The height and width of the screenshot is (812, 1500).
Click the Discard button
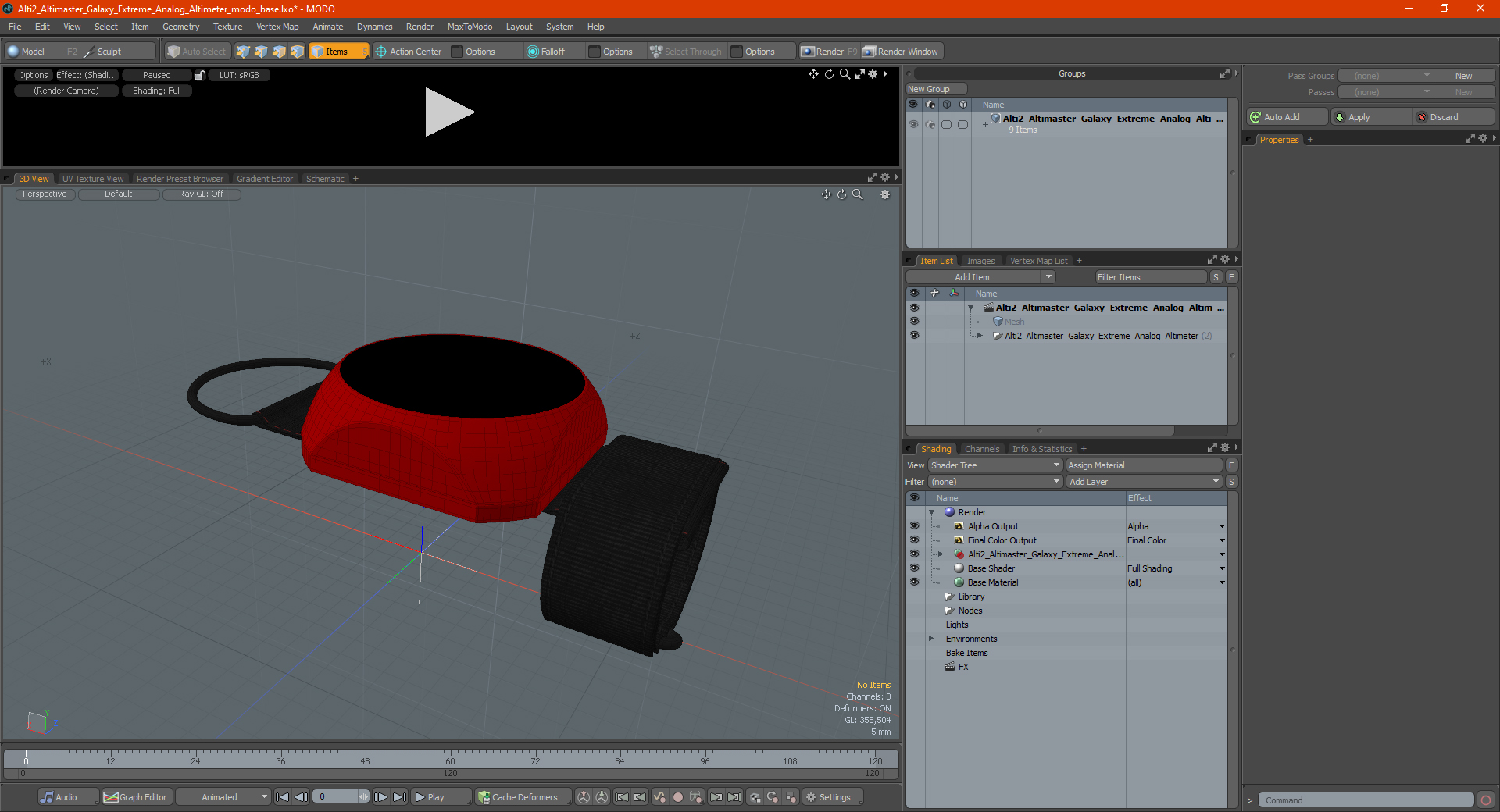pos(1453,117)
